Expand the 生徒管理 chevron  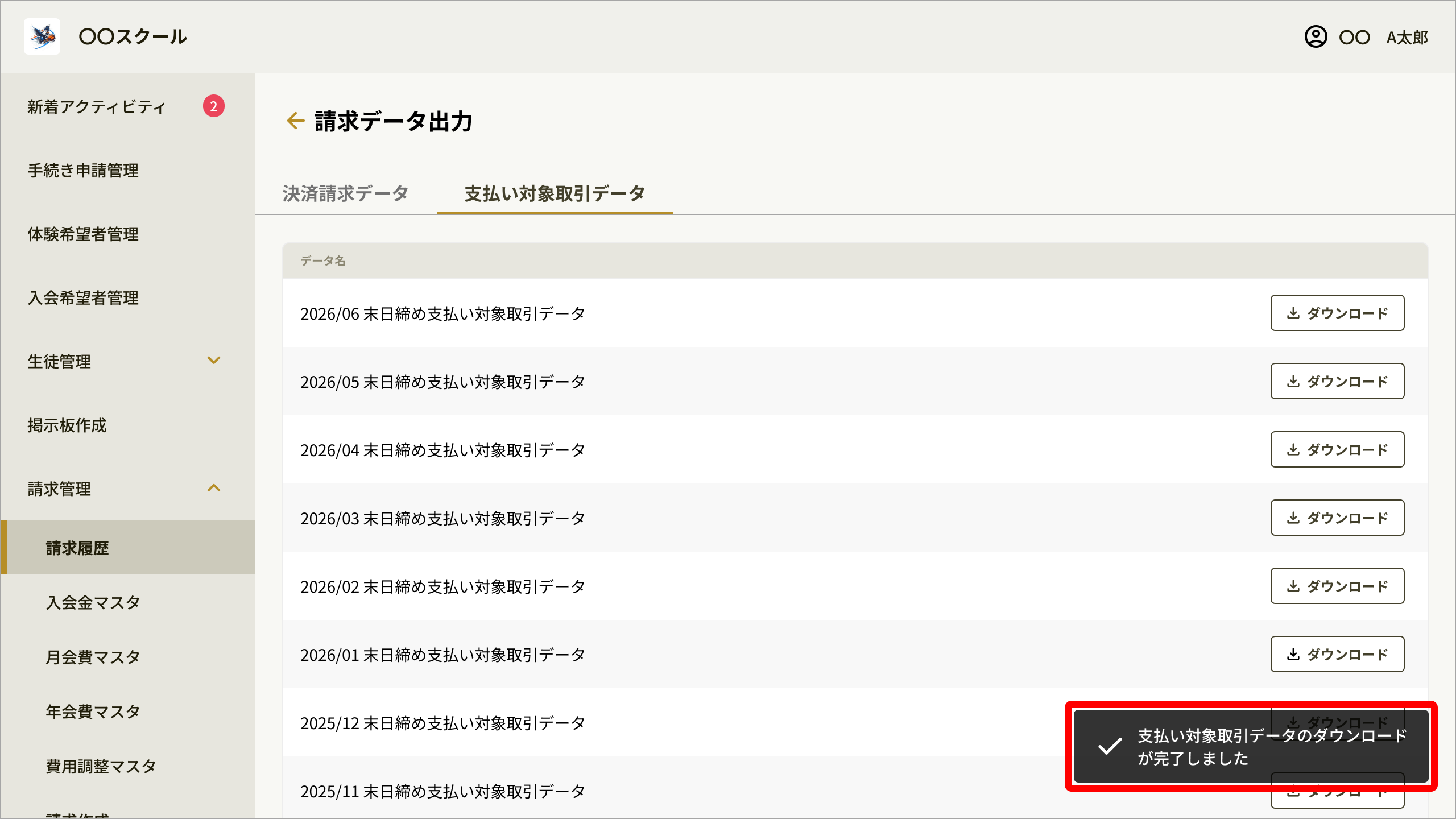[214, 361]
